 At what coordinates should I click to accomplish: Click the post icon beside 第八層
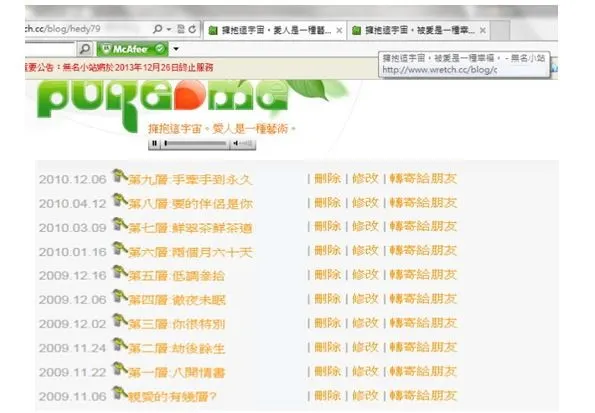120,200
